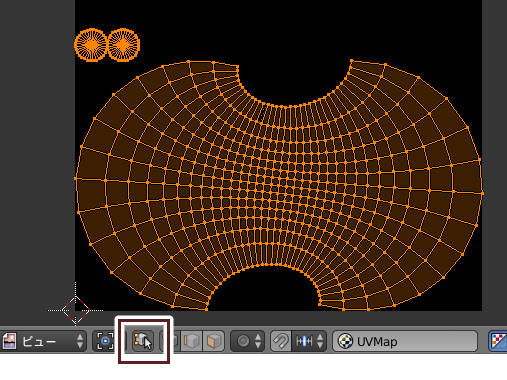Select the right small circular UV island
This screenshot has width=507, height=380.
coord(124,45)
